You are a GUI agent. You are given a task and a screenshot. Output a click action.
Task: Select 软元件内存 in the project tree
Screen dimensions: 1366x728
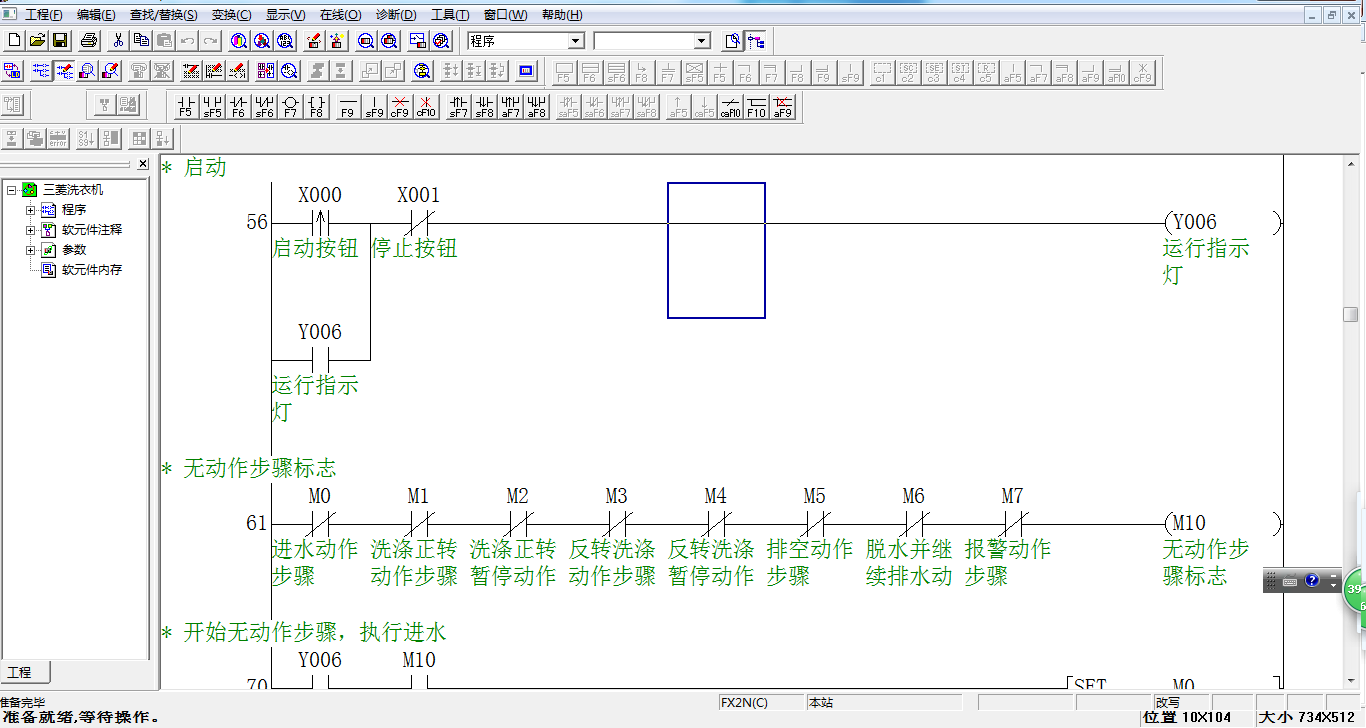coord(92,270)
